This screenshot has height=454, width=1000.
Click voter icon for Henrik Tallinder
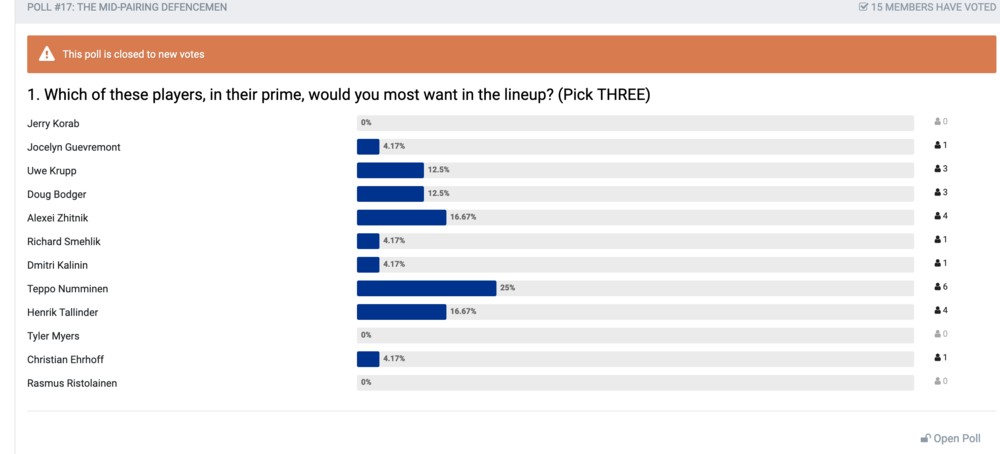(x=938, y=311)
